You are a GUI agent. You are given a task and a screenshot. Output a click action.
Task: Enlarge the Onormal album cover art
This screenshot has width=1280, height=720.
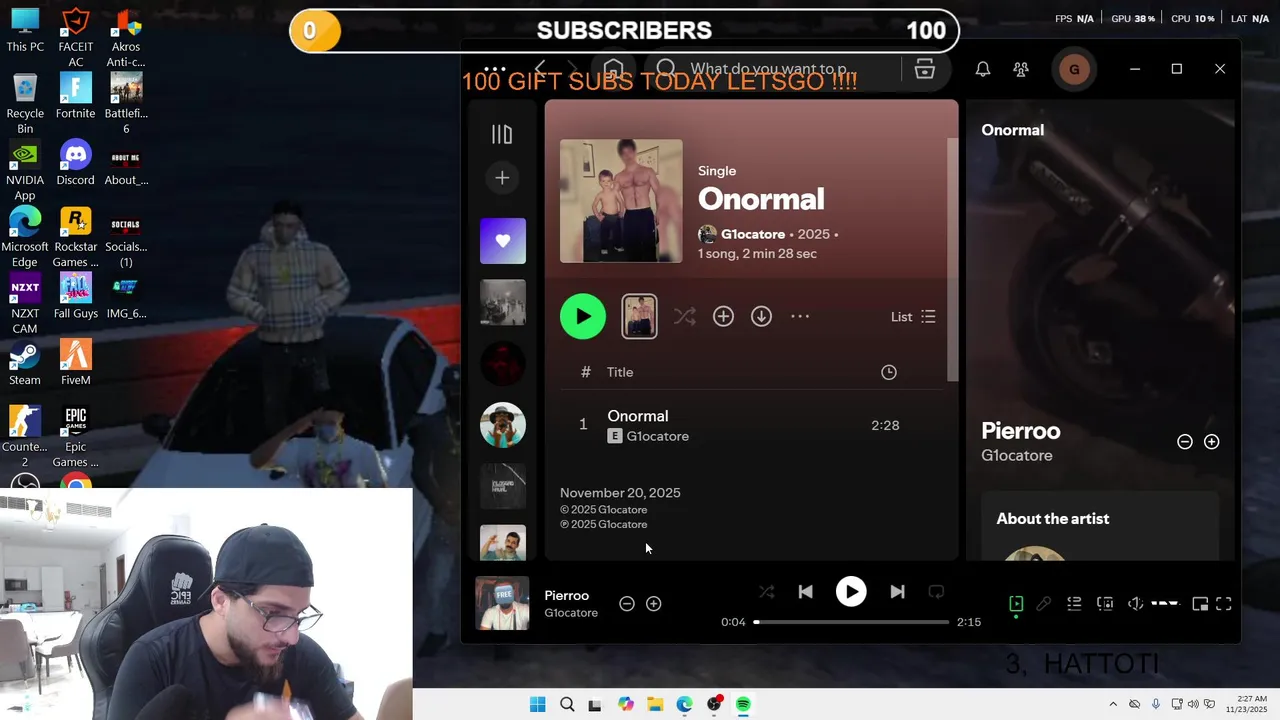(621, 201)
